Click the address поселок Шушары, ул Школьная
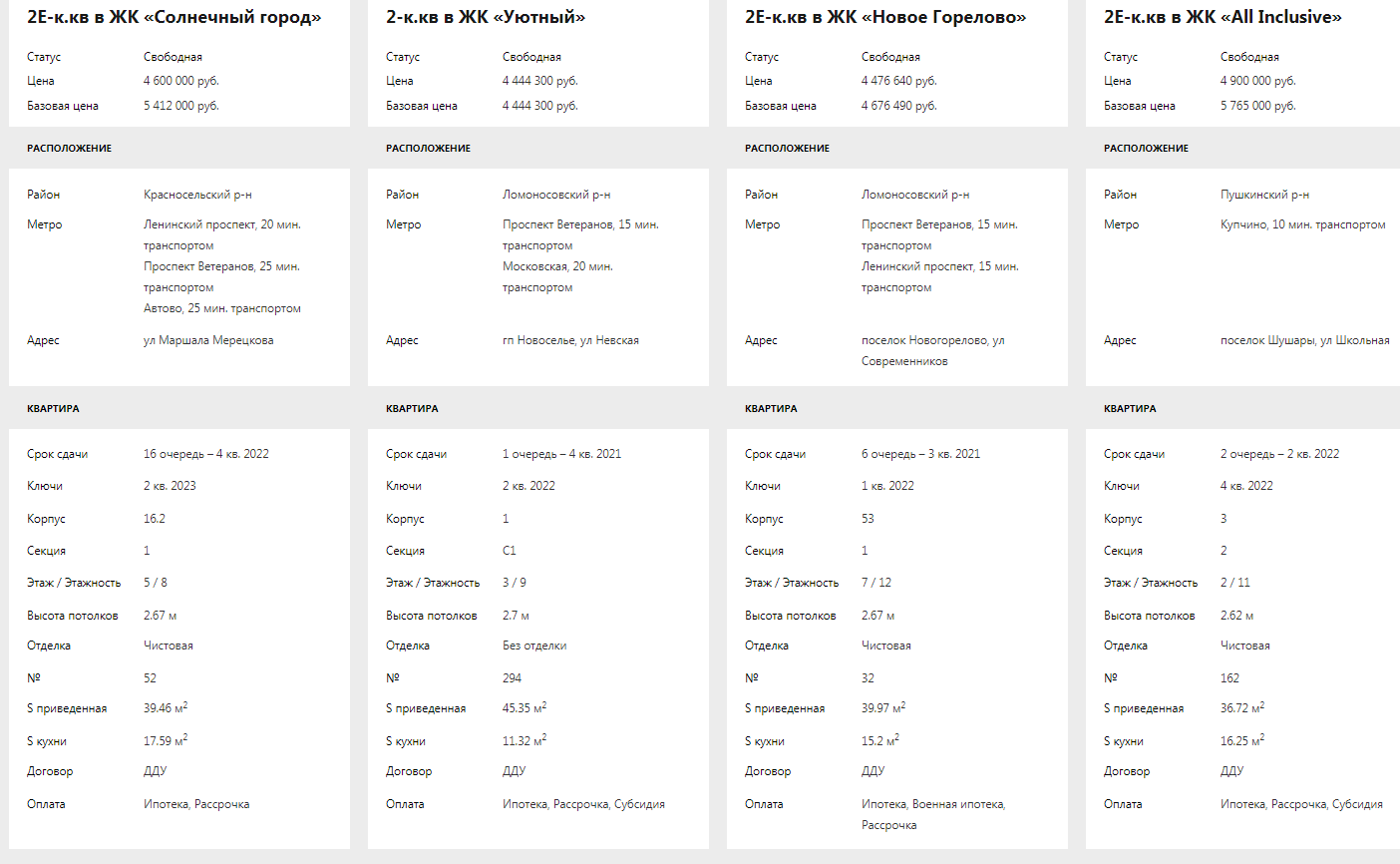 (1304, 340)
